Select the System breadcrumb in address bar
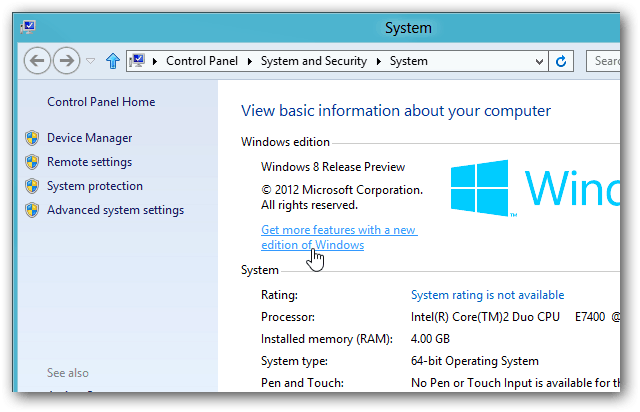The height and width of the screenshot is (412, 640). (409, 61)
